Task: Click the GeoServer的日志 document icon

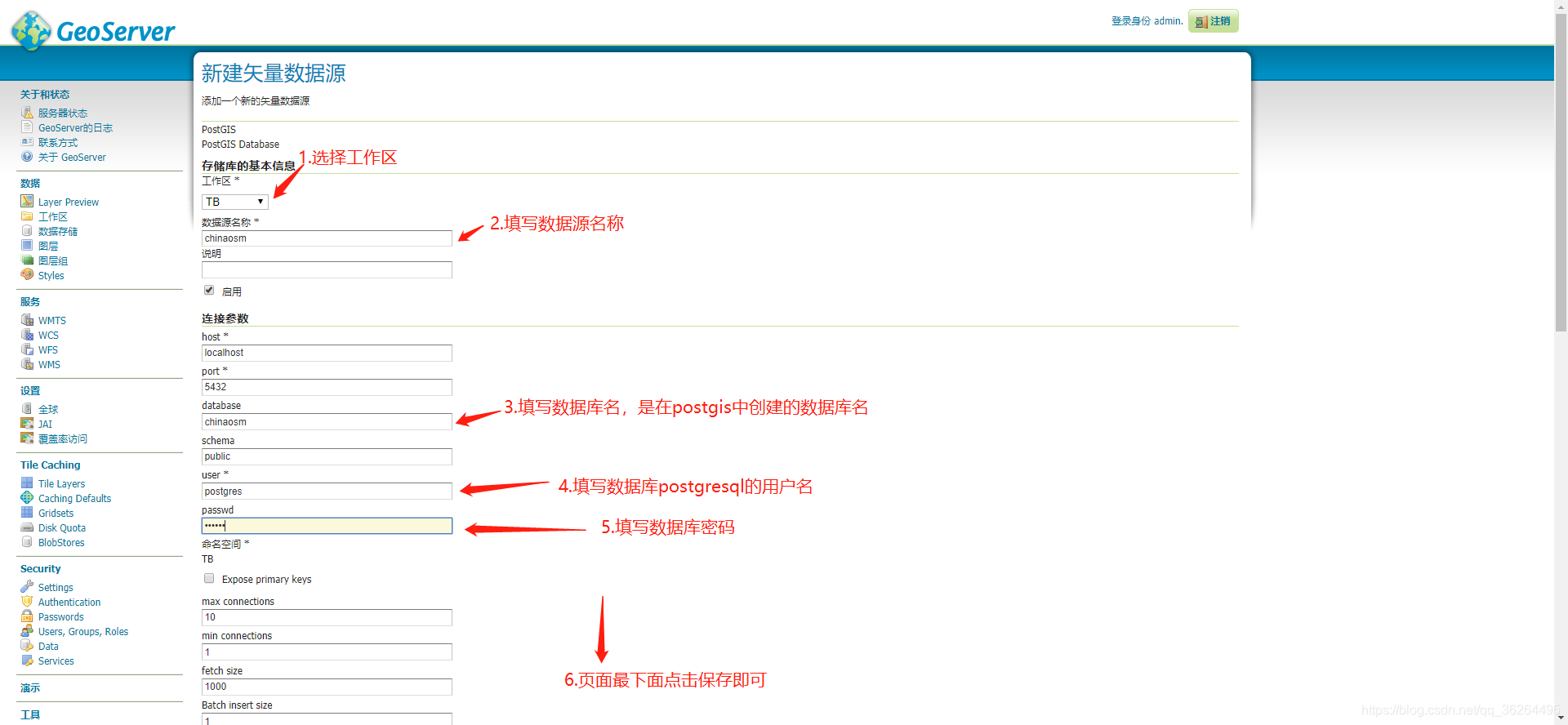Action: tap(27, 127)
